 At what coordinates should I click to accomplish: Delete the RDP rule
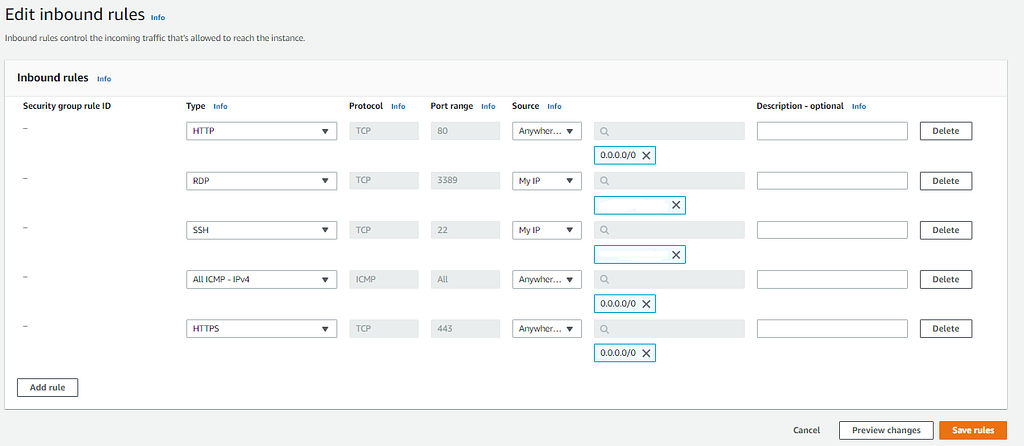tap(946, 181)
